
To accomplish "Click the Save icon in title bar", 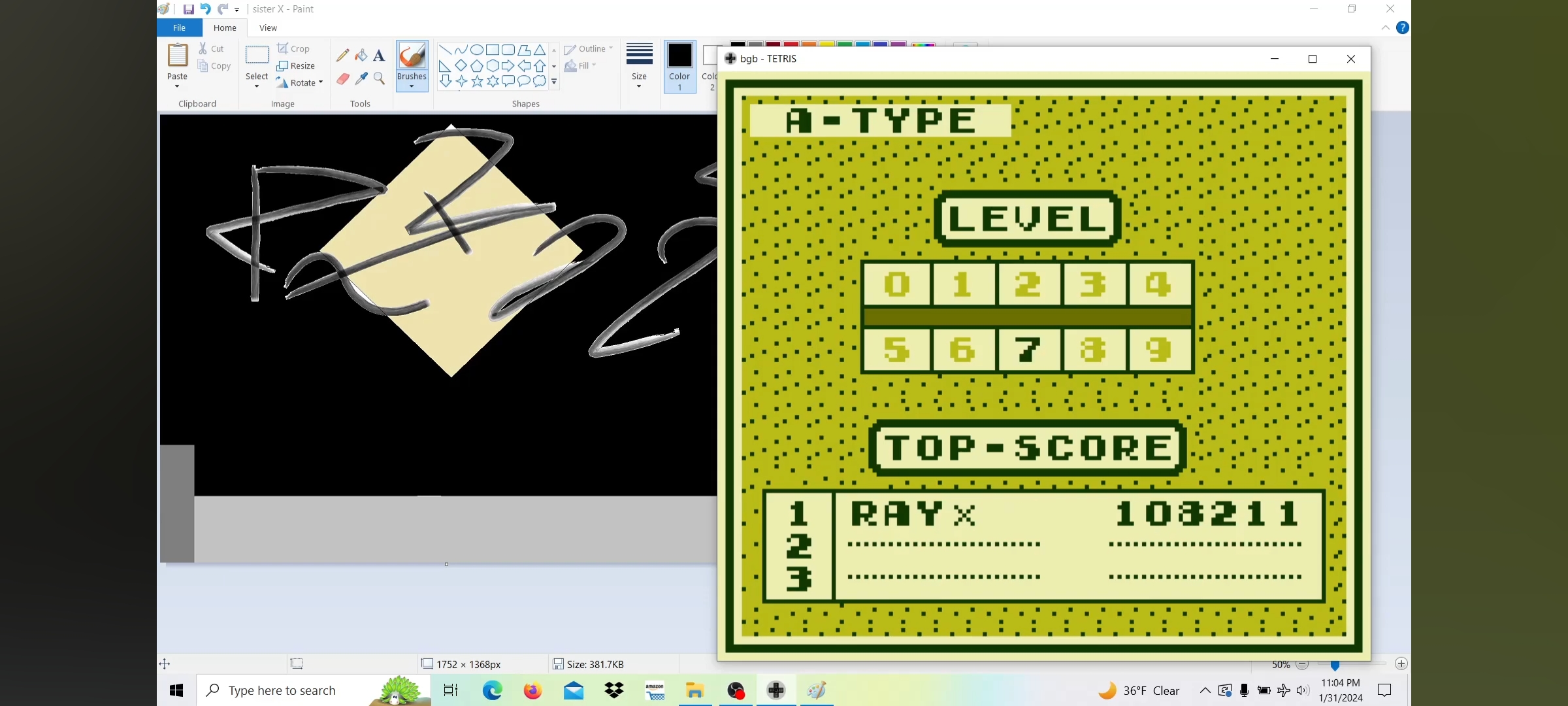I will (188, 9).
